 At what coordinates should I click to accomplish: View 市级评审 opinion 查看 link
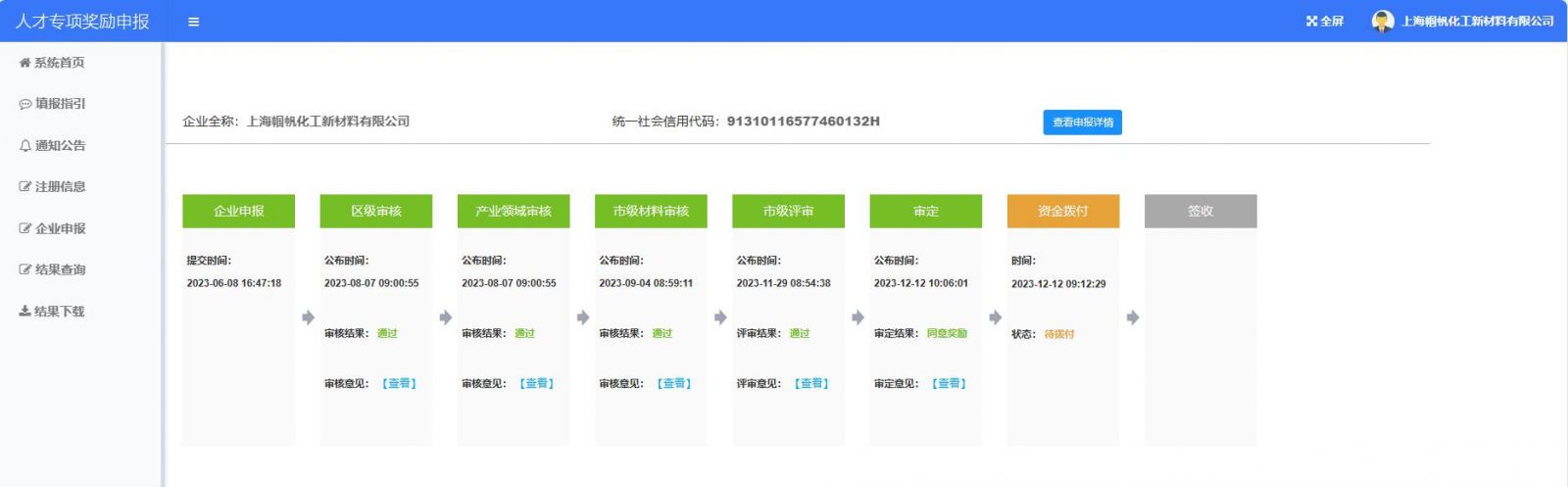pos(810,383)
